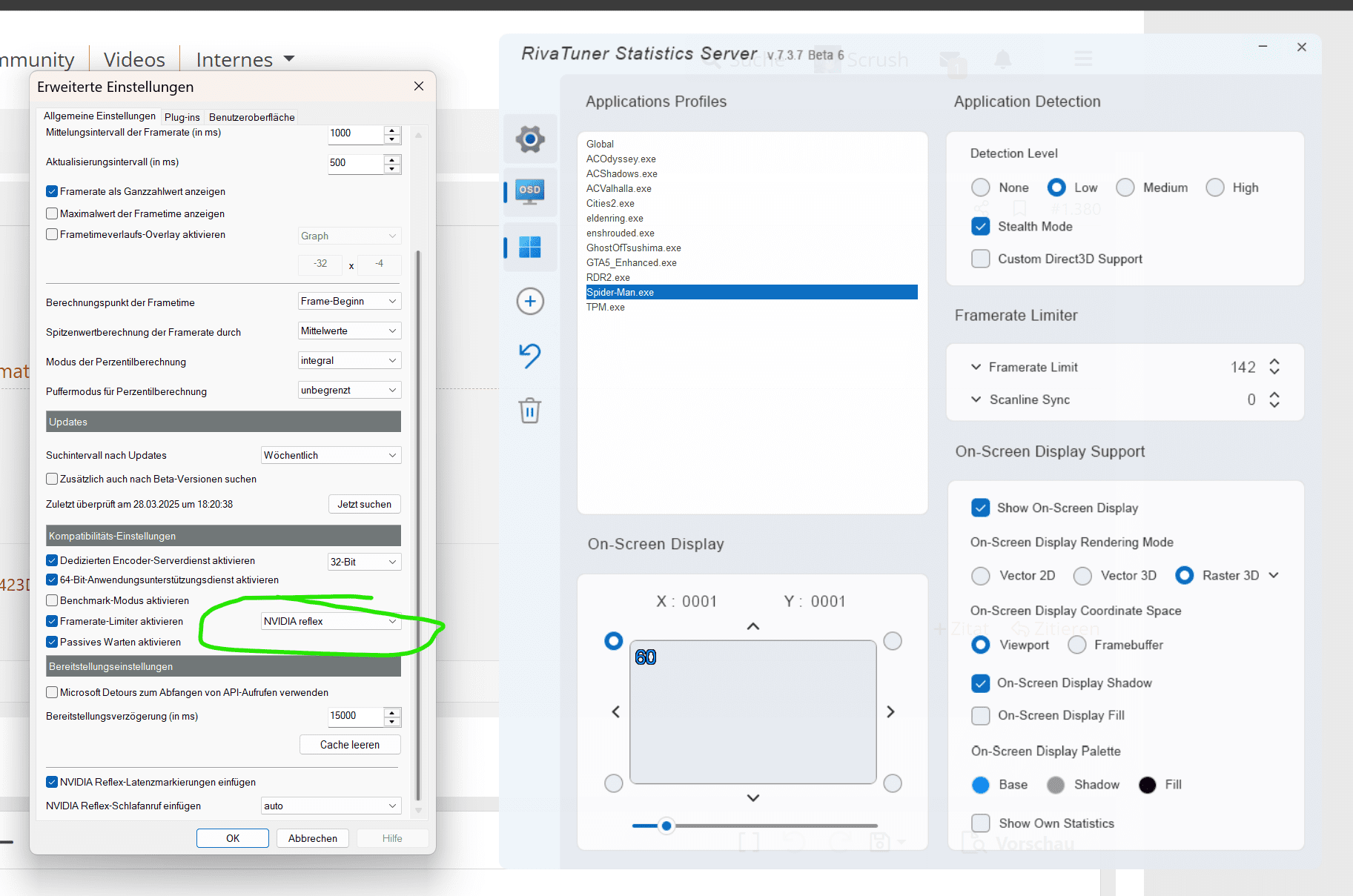Click the Jetzt suchen button
Image resolution: width=1353 pixels, height=896 pixels.
364,504
